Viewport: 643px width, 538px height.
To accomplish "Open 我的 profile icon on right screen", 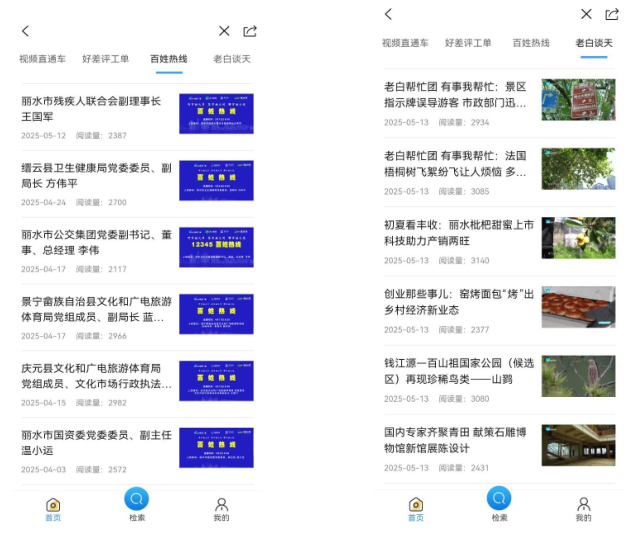I will click(584, 510).
